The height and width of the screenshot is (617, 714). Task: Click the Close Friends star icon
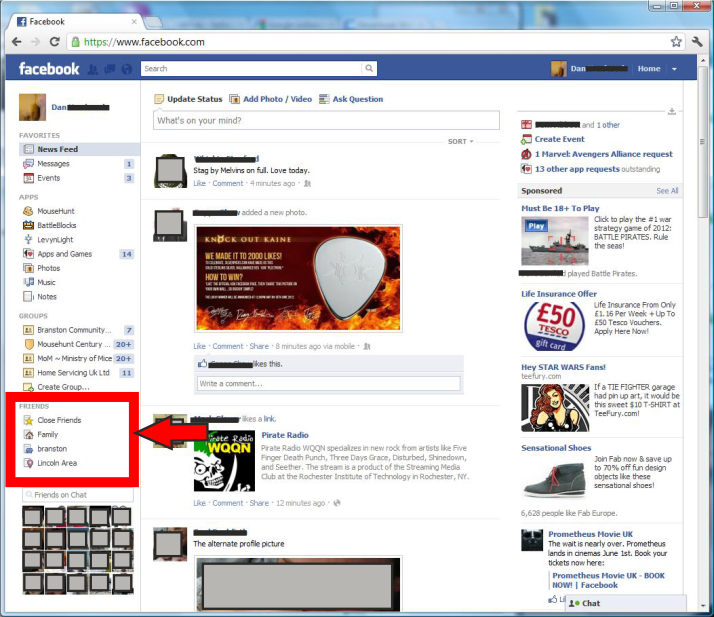(x=28, y=420)
